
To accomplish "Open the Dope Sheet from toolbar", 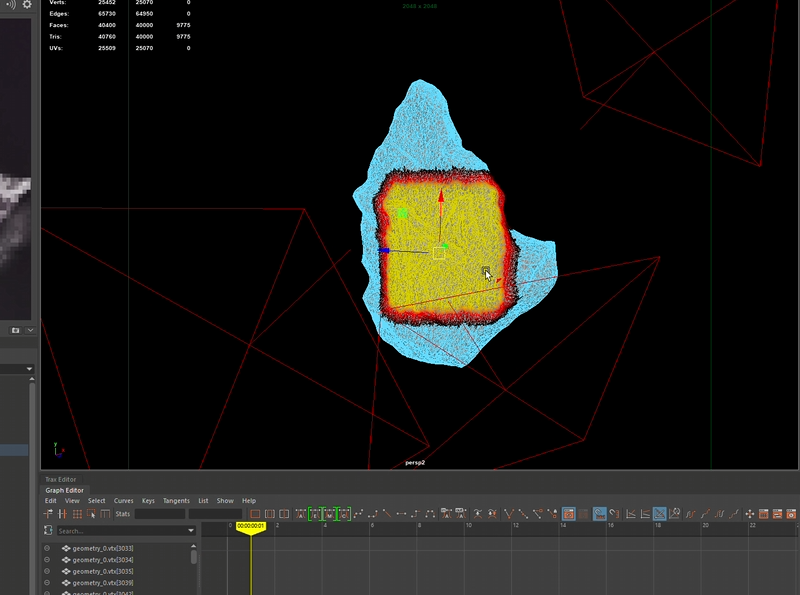I will point(764,514).
